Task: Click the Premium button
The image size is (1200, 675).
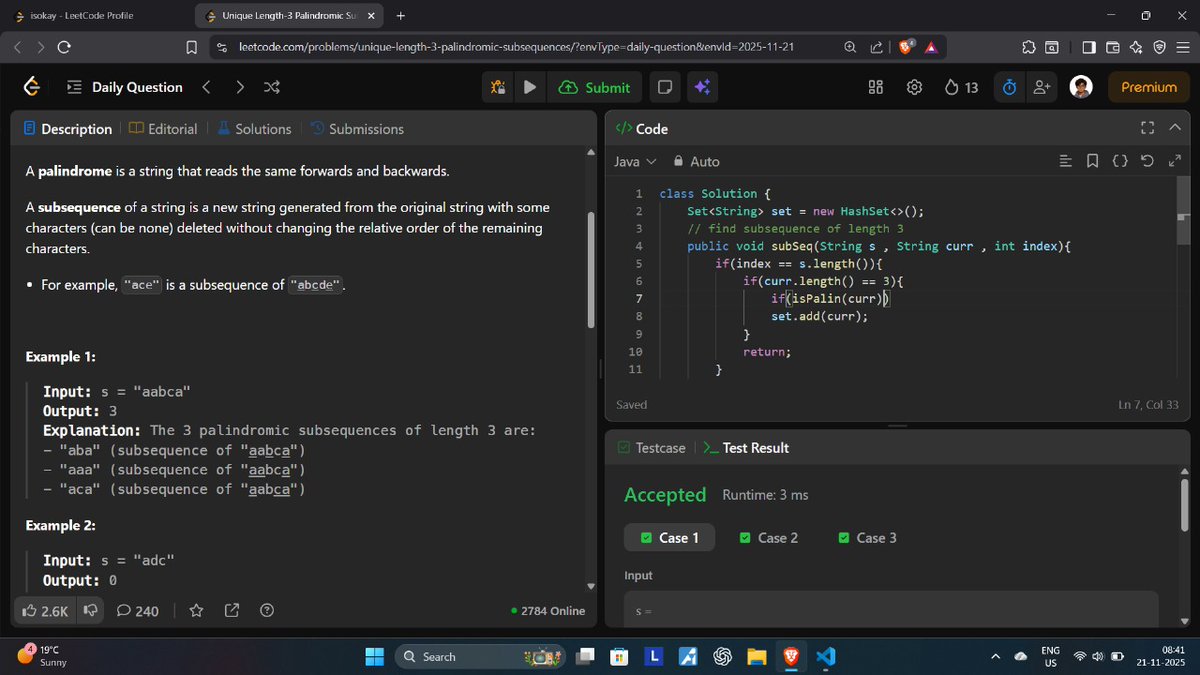Action: coord(1149,87)
